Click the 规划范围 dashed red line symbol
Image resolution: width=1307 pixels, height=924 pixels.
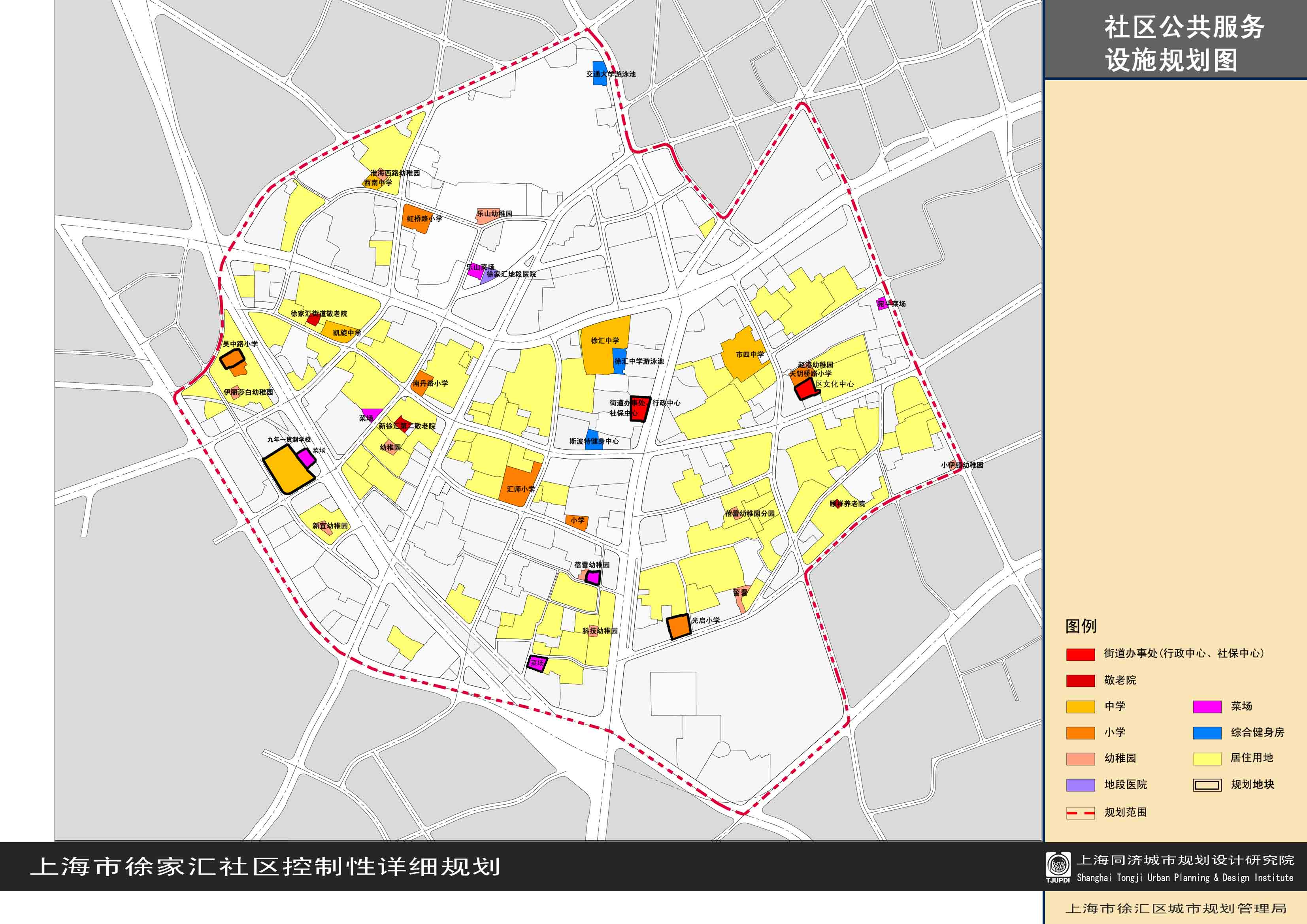point(1080,813)
